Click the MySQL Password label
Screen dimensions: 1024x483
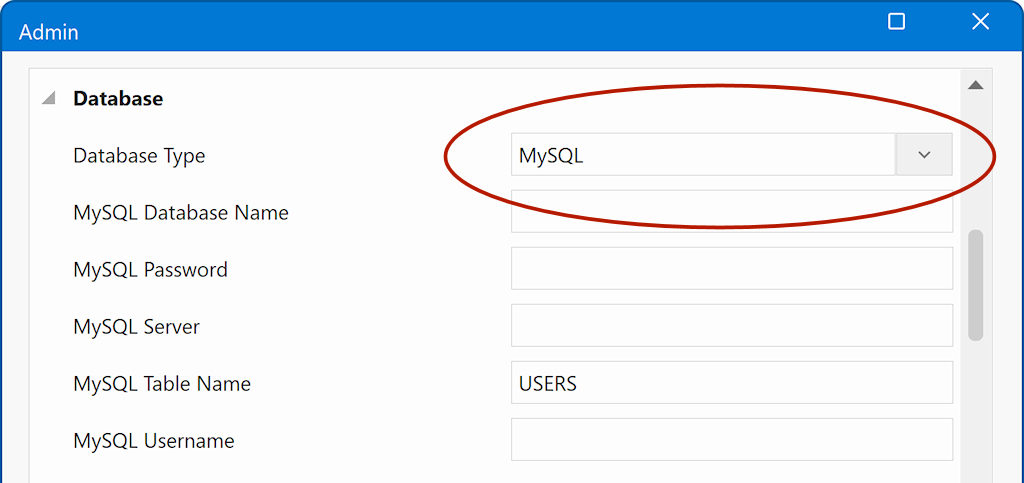[x=150, y=270]
